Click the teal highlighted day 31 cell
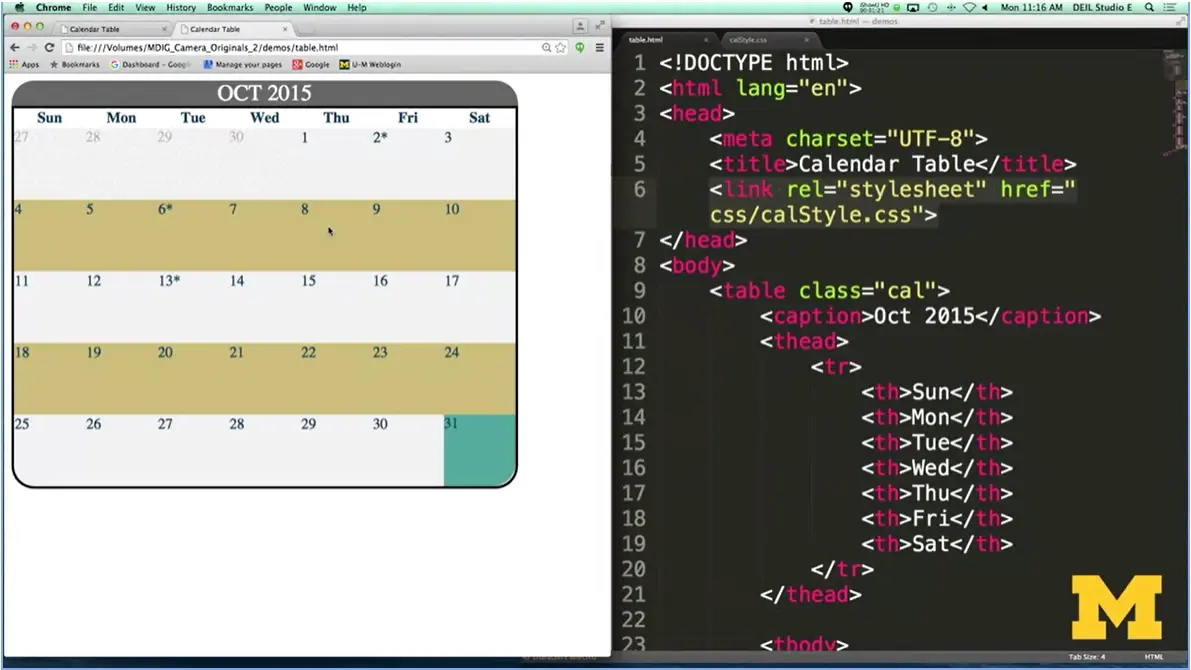 (x=479, y=448)
